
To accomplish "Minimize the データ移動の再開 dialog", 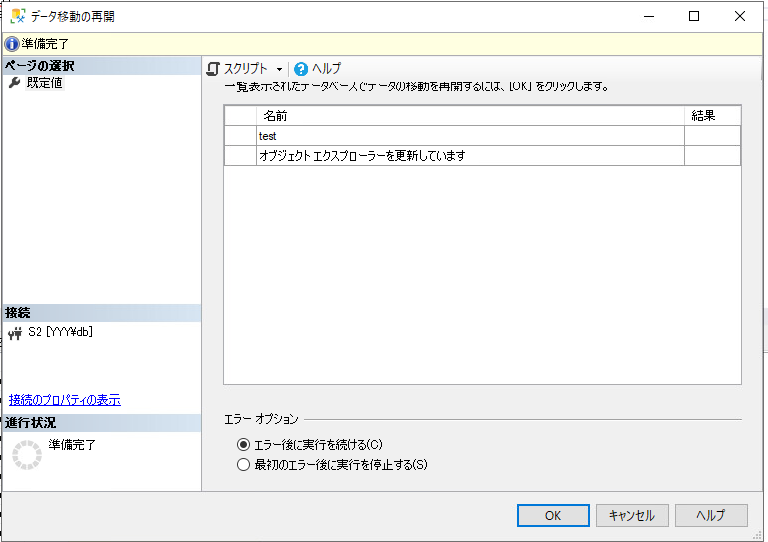I will 649,16.
